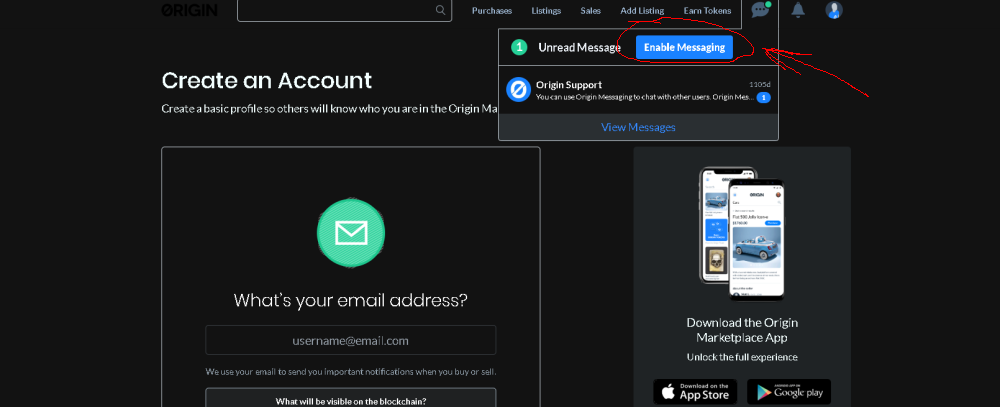Click the green envelope icon
This screenshot has height=407, width=1000.
(x=351, y=232)
